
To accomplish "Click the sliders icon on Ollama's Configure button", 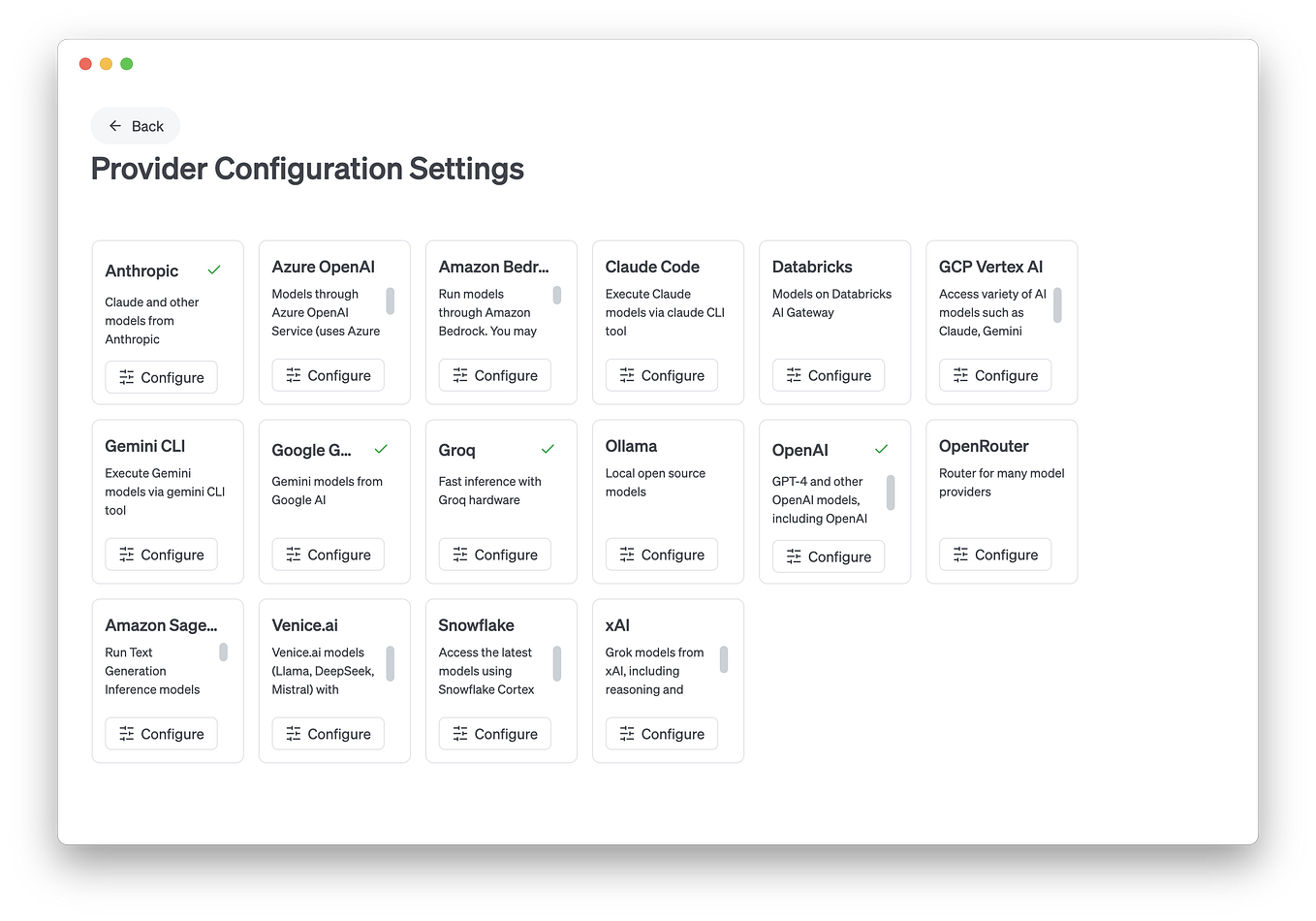I will [626, 554].
